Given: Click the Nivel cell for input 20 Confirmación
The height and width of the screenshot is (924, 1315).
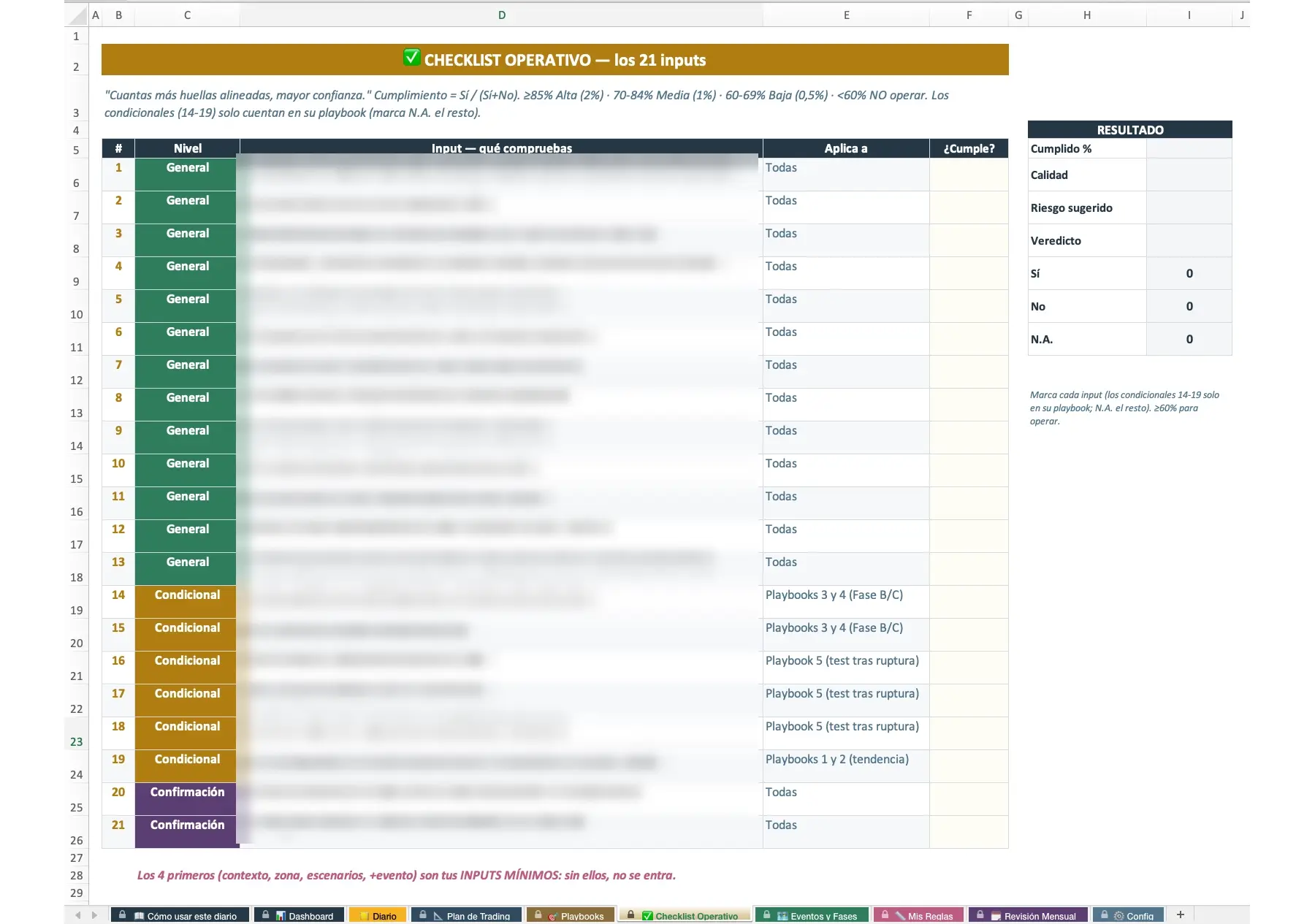Looking at the screenshot, I should (x=187, y=799).
